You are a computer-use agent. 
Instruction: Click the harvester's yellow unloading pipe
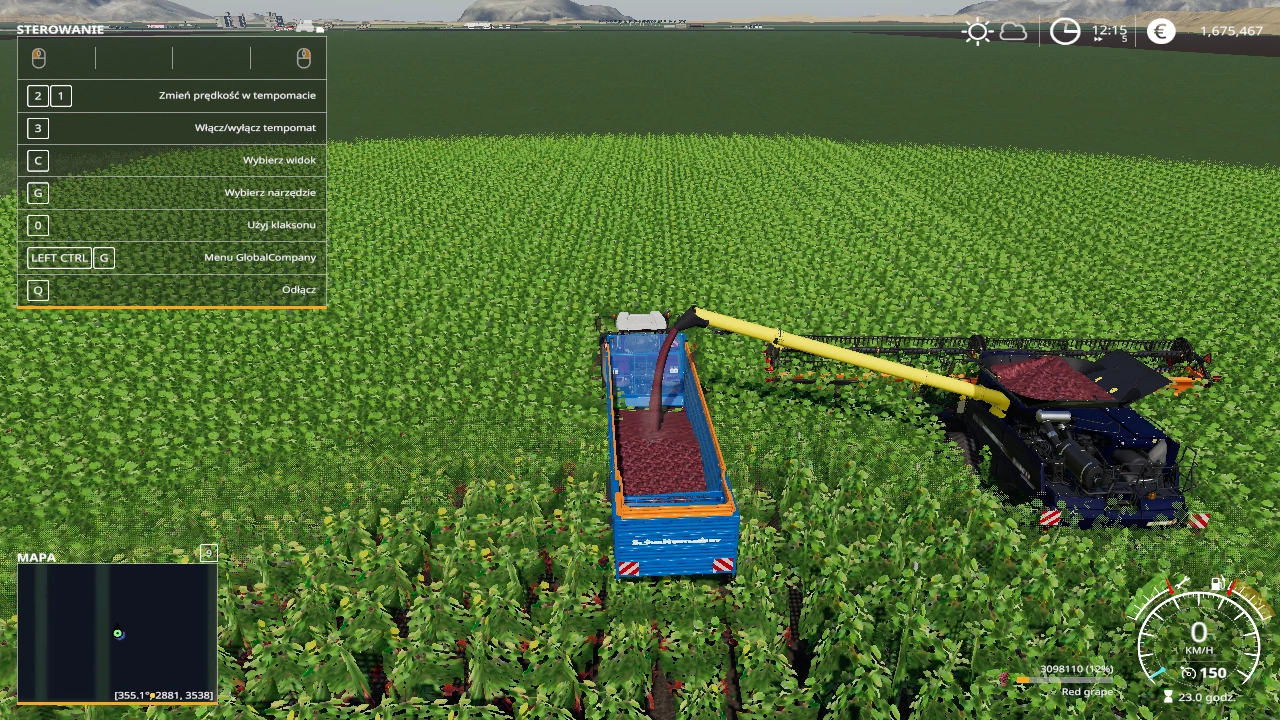coord(850,360)
